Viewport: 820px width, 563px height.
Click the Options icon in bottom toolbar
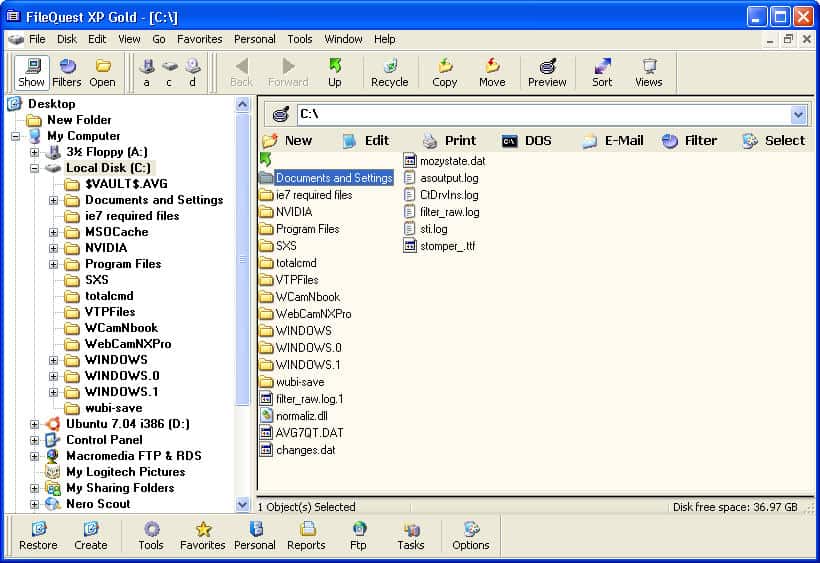pos(470,535)
